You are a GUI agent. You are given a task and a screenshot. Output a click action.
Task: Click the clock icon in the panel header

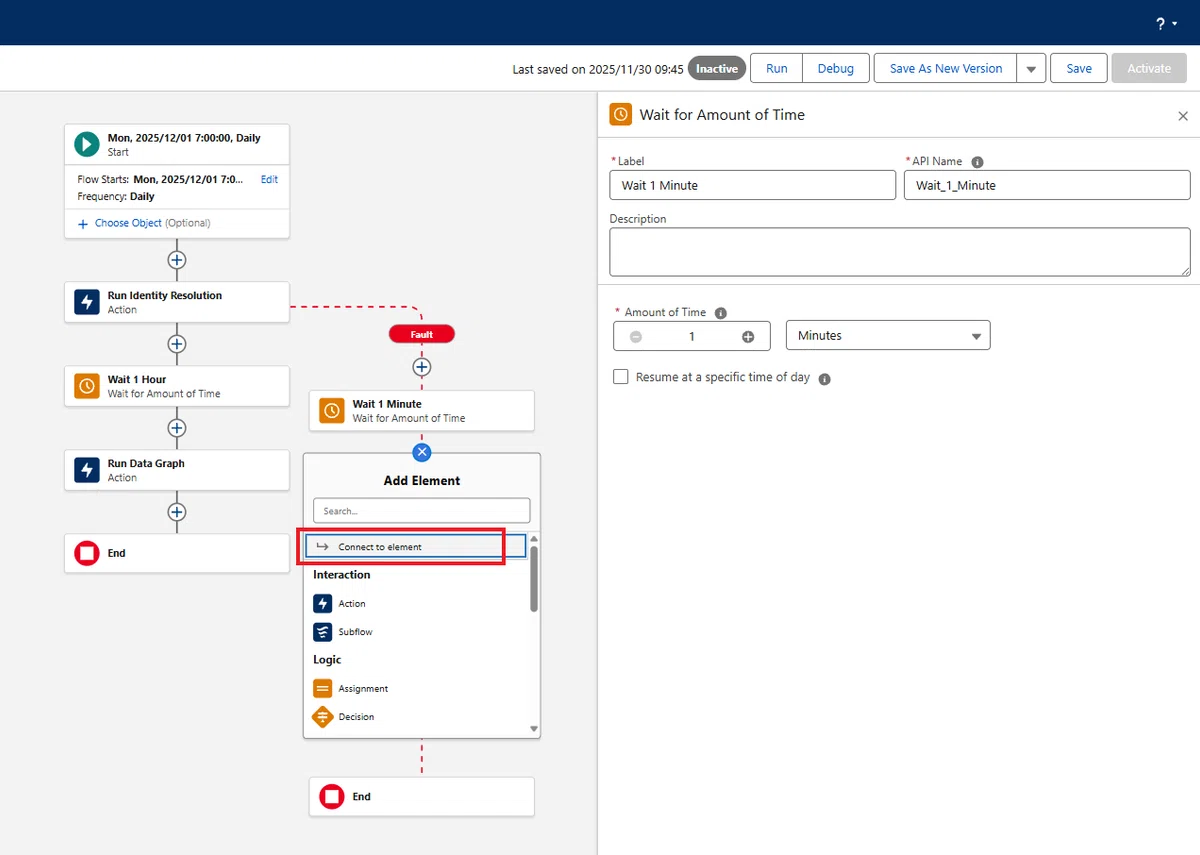coord(621,115)
